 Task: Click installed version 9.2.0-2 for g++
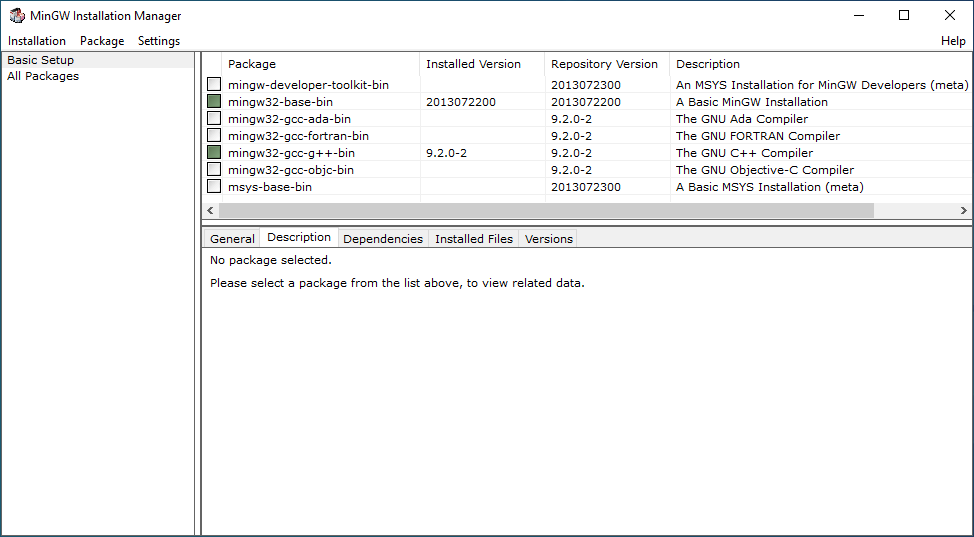coord(446,153)
